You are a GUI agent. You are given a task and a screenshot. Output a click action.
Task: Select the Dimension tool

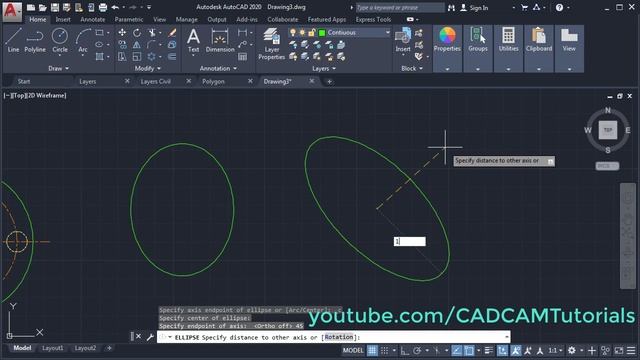[x=220, y=40]
